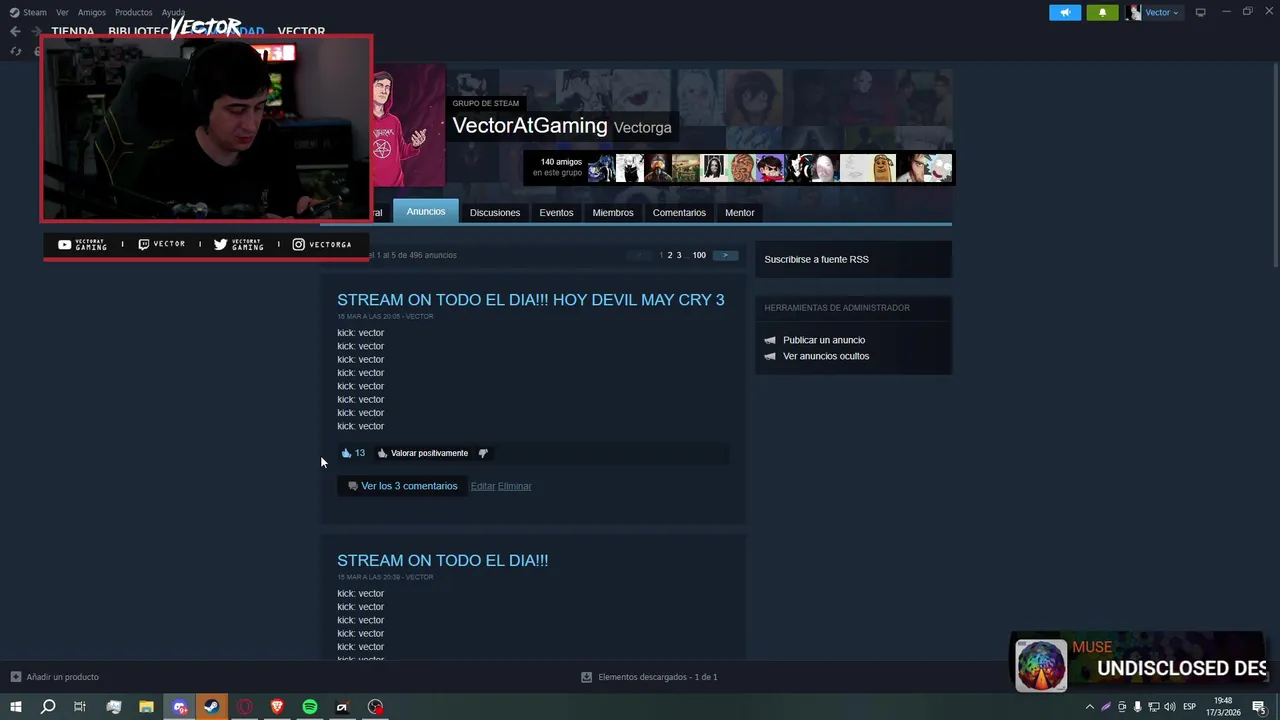The image size is (1280, 720).
Task: Open the VECTOR profile section in header
Action: click(301, 31)
